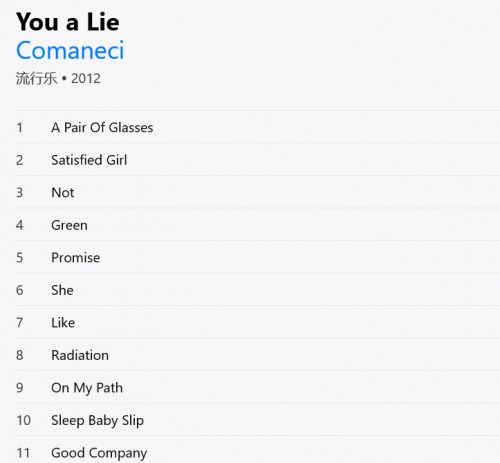Click track number 1
The width and height of the screenshot is (500, 463).
[x=20, y=128]
